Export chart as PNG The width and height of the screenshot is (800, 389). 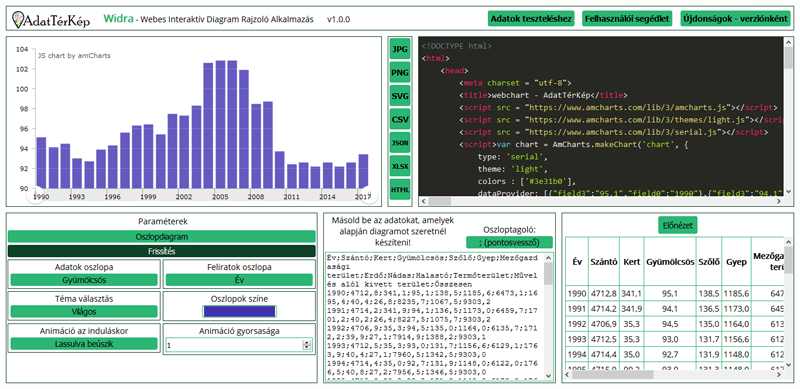point(400,72)
